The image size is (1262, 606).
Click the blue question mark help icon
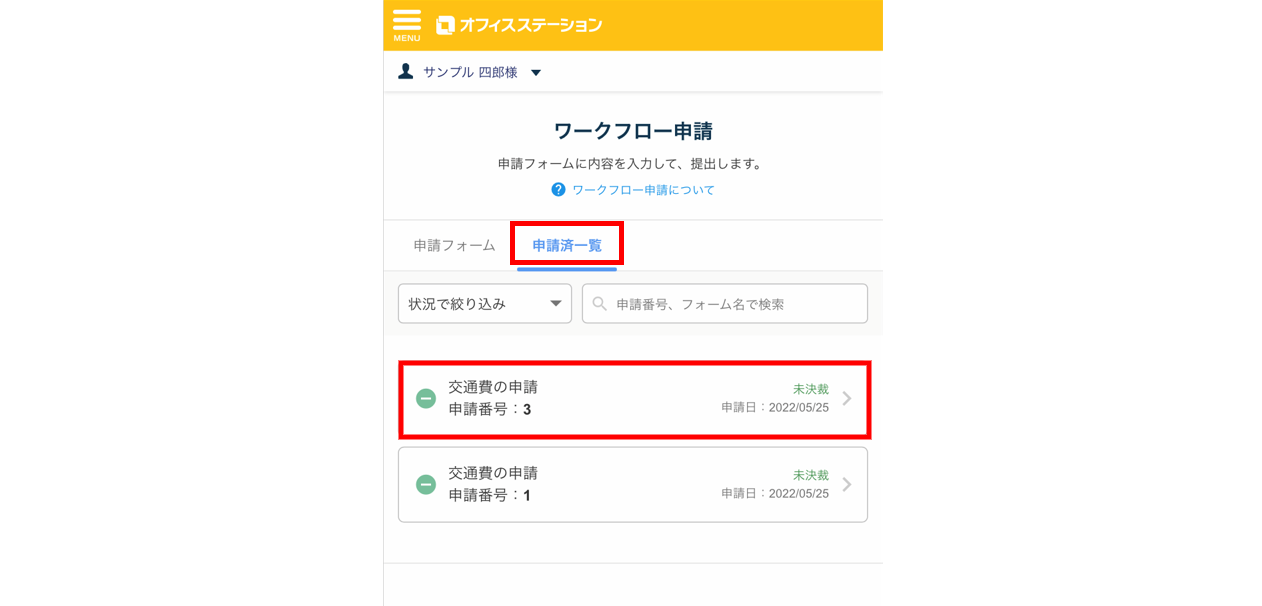click(558, 189)
